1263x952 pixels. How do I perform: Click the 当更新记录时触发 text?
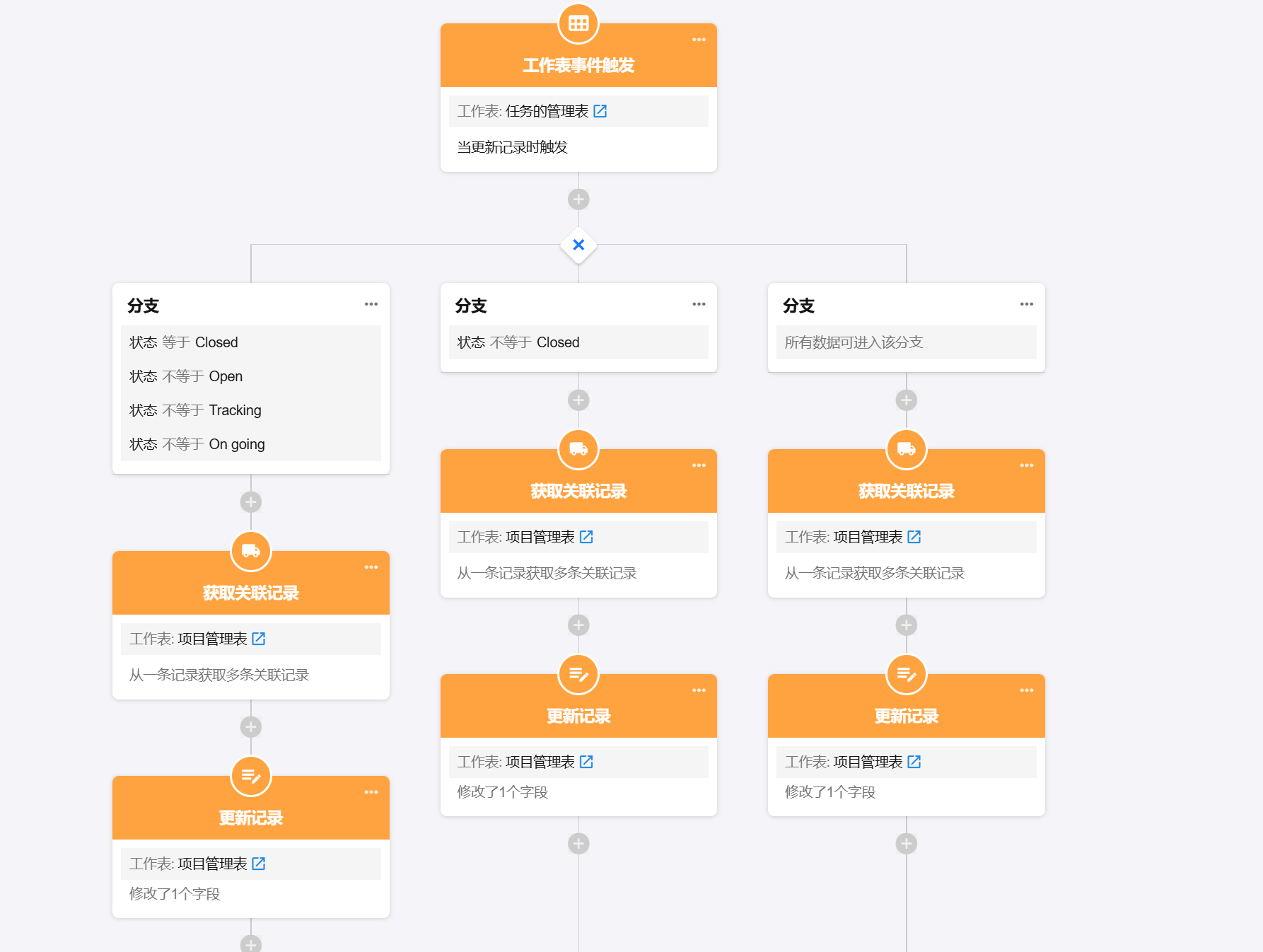pos(513,147)
